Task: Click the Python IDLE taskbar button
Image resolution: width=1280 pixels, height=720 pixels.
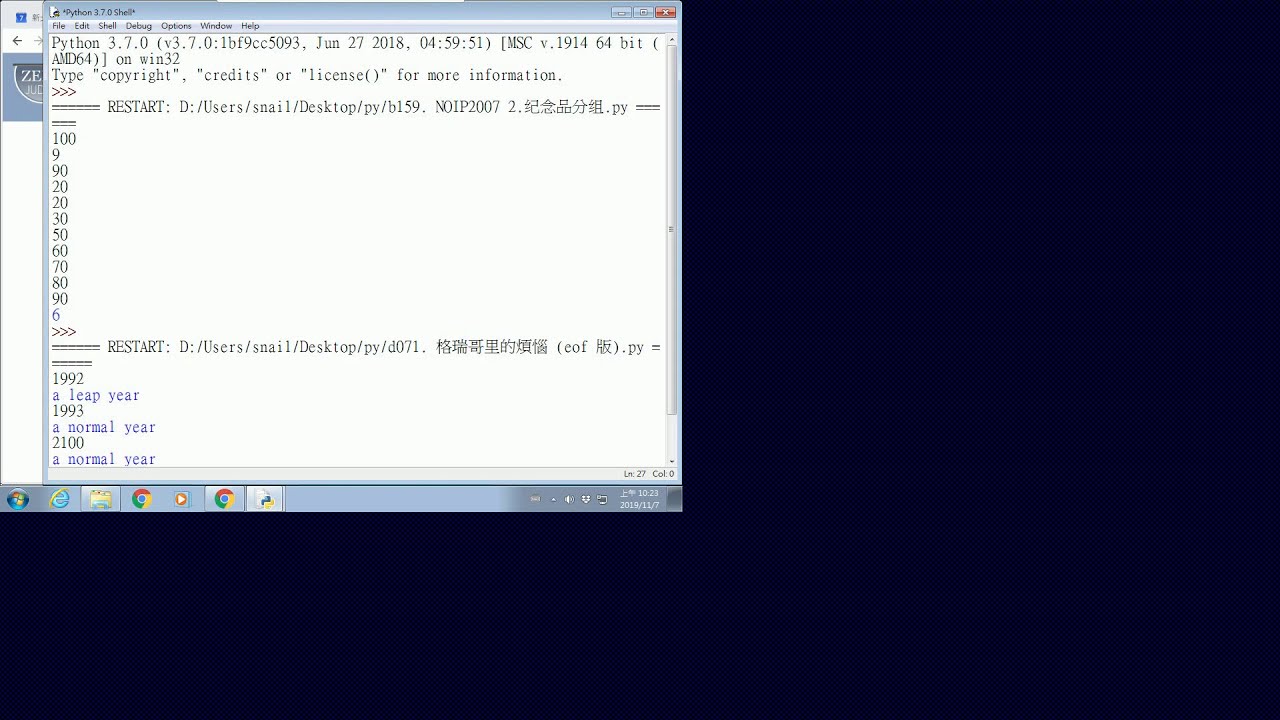Action: (265, 499)
